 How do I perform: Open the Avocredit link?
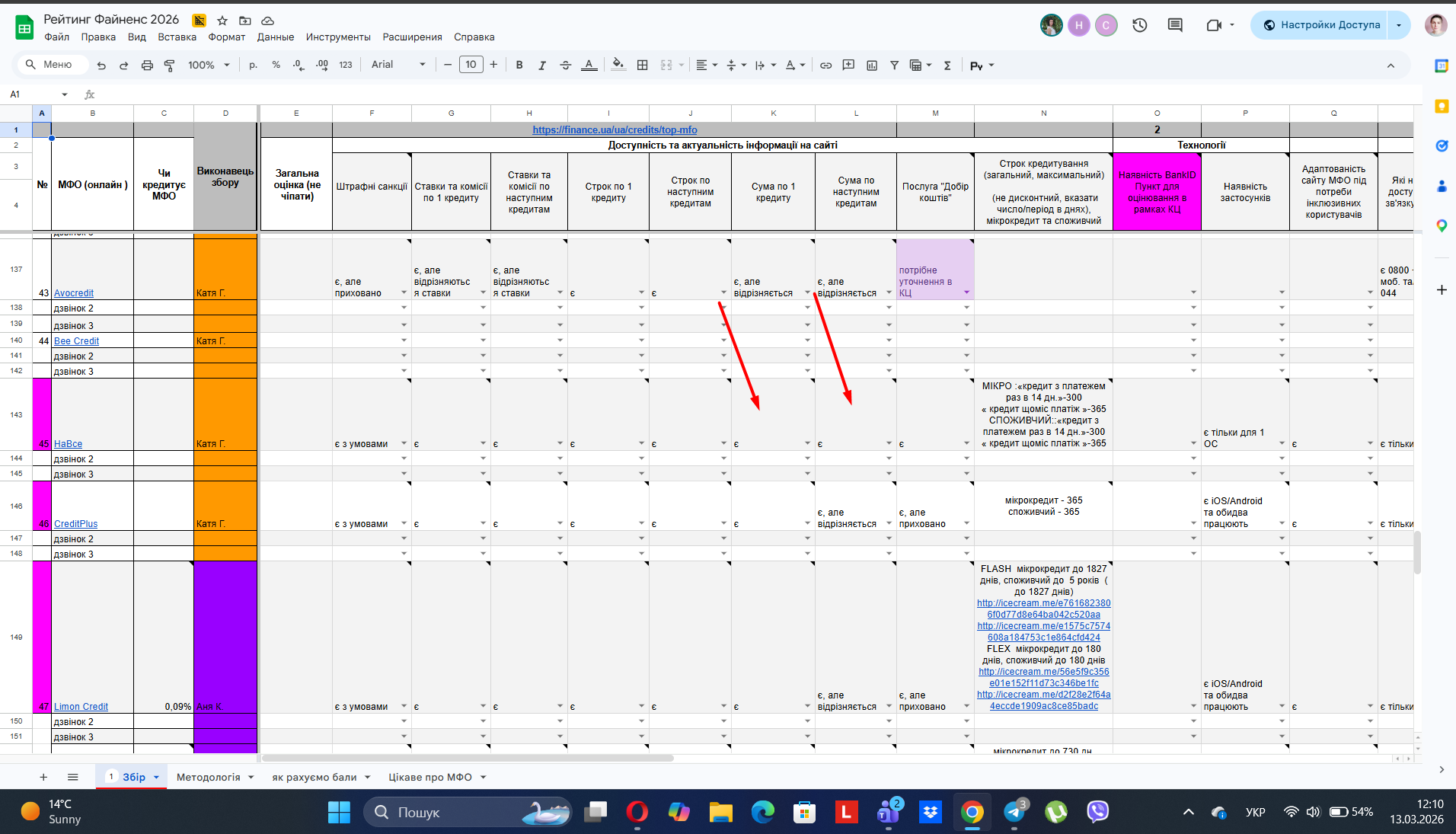[x=74, y=293]
